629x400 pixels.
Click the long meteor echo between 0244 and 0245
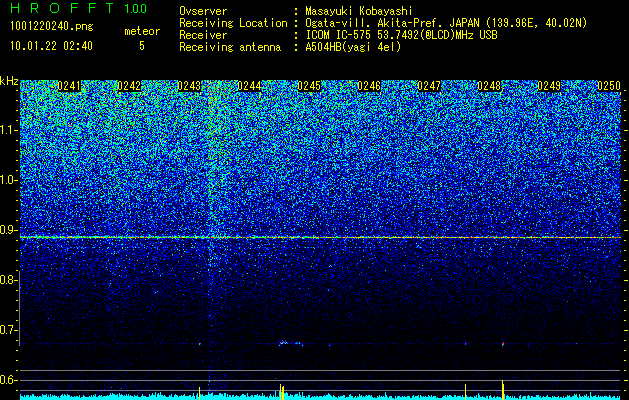[291, 343]
